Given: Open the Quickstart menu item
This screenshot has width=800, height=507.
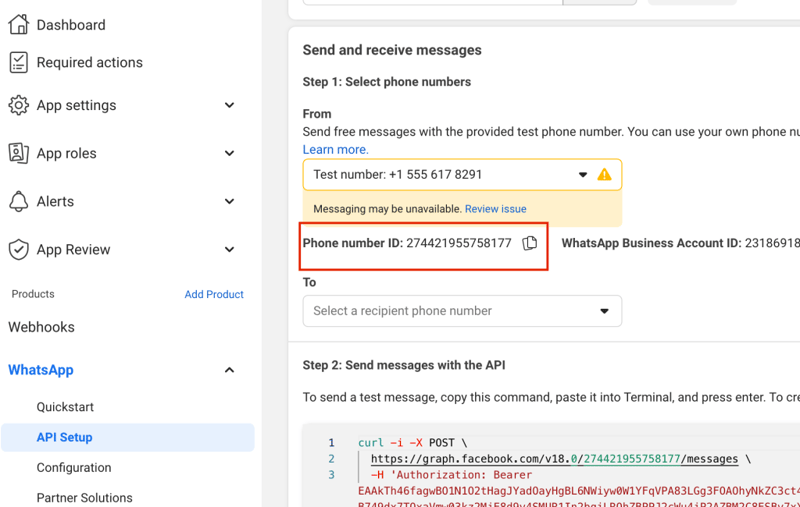Looking at the screenshot, I should (65, 407).
